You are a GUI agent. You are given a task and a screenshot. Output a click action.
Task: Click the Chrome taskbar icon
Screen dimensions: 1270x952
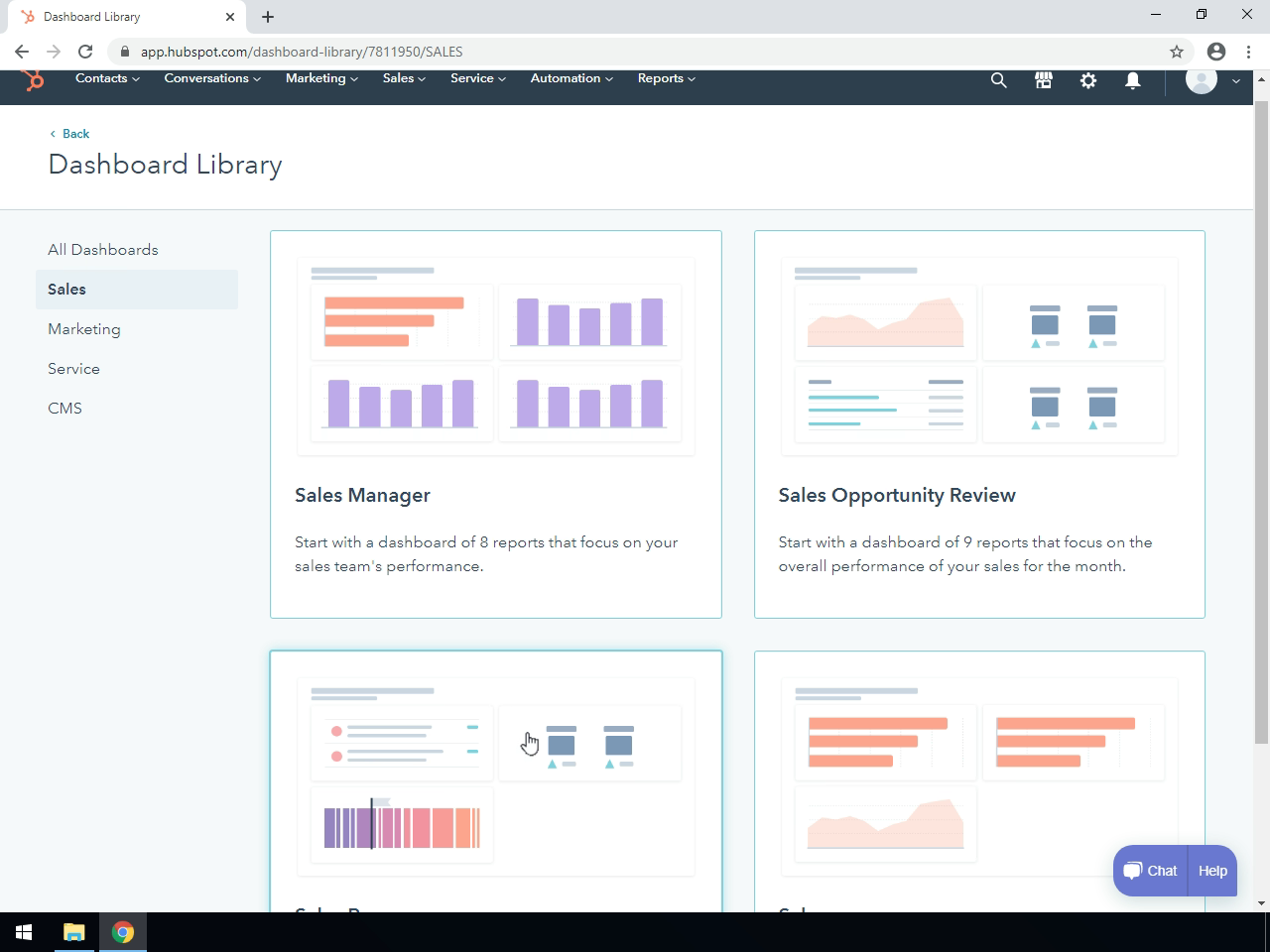123,932
